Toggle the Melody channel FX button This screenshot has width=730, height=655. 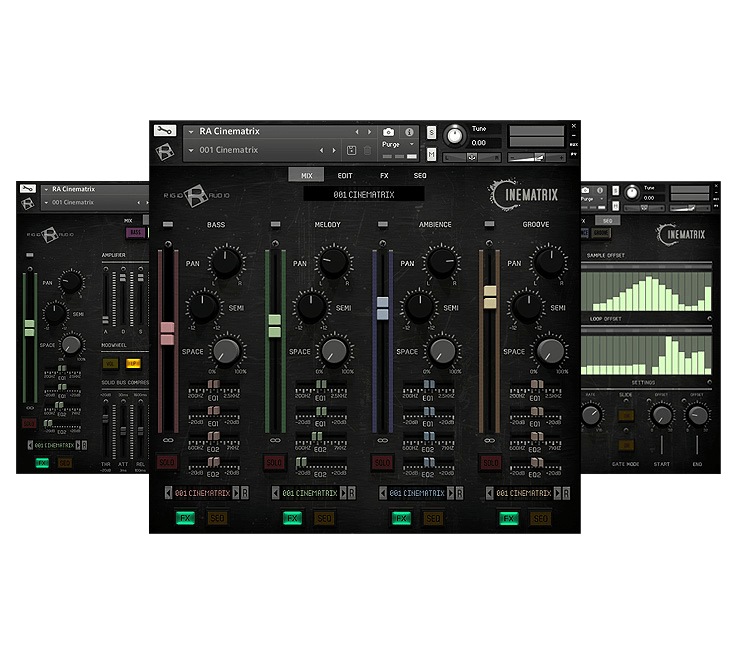pos(292,518)
